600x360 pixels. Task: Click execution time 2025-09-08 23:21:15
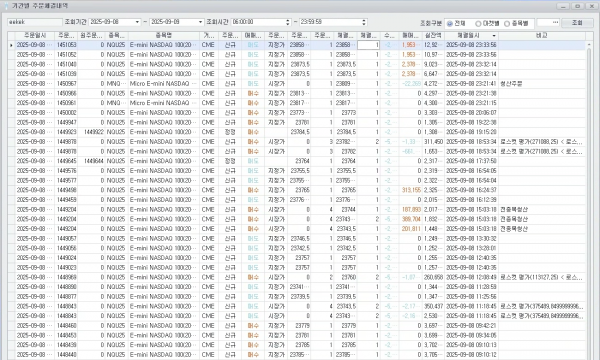point(471,103)
